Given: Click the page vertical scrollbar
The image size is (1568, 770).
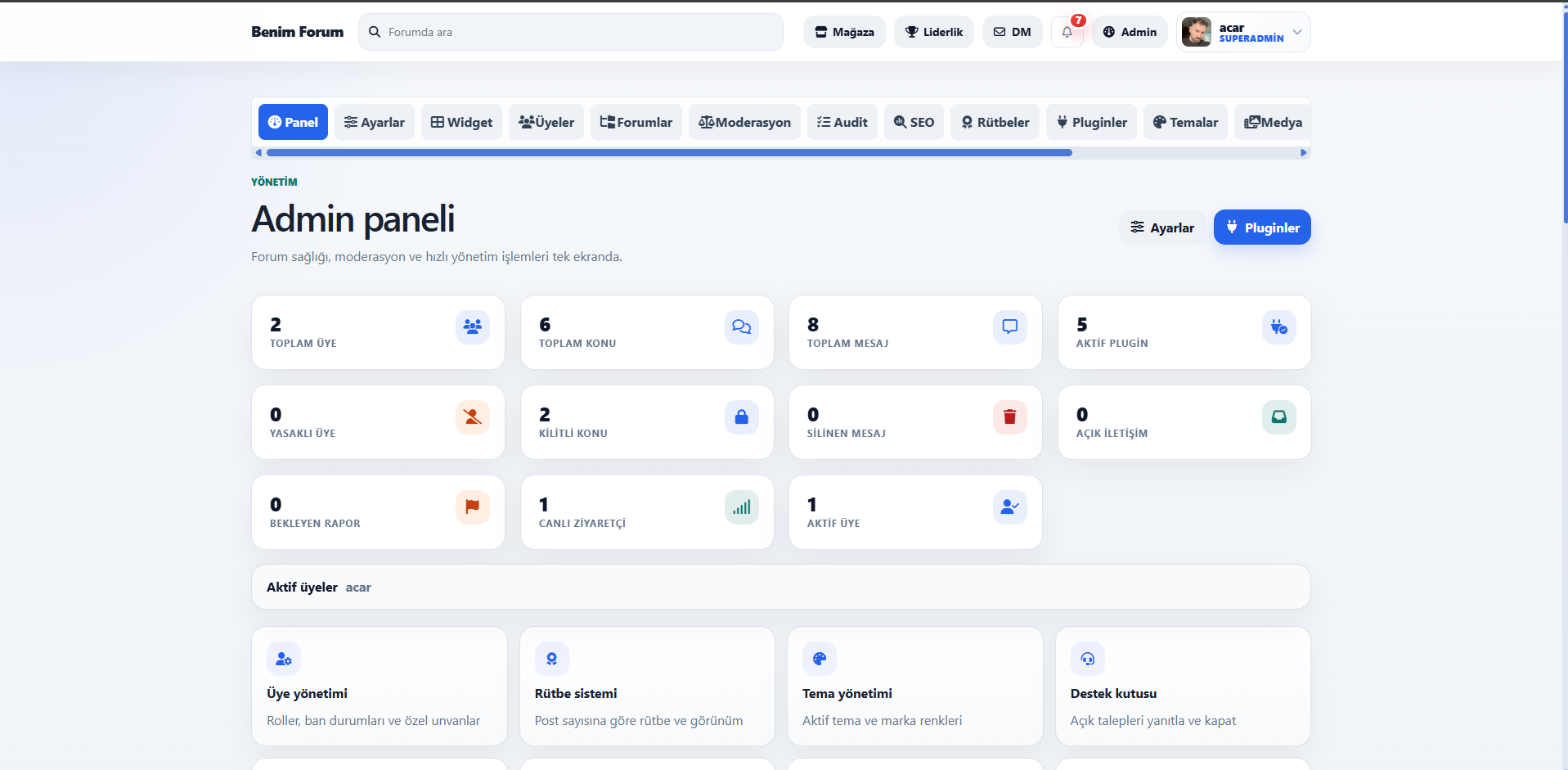Looking at the screenshot, I should tap(1565, 119).
